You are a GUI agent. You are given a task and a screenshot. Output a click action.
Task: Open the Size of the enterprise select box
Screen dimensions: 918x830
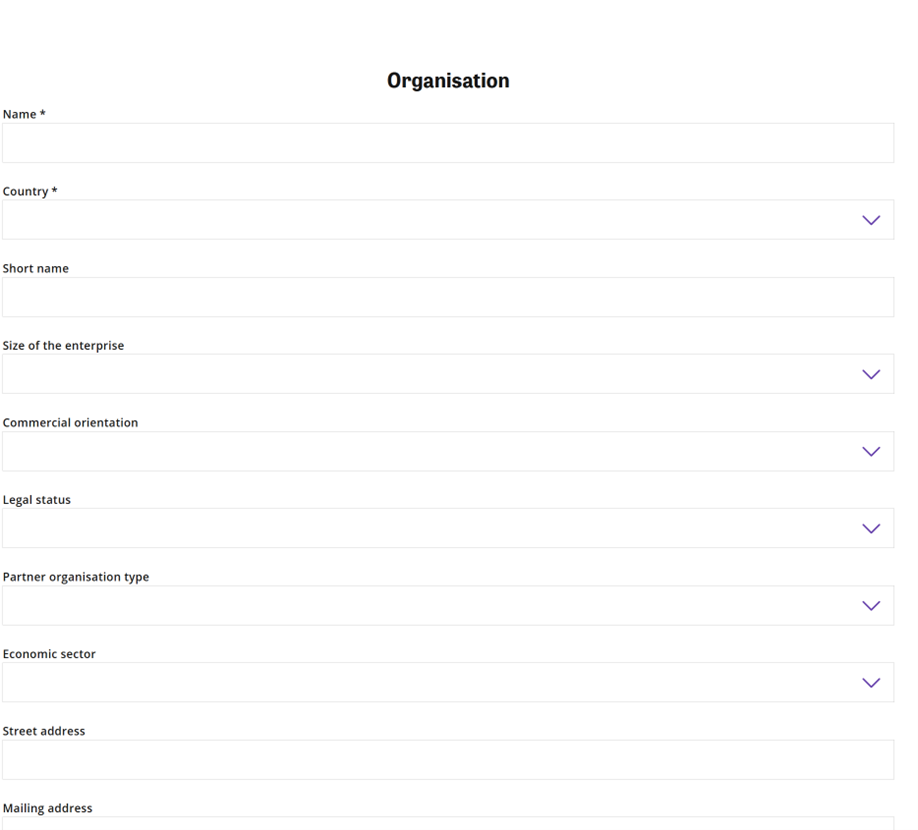point(430,374)
